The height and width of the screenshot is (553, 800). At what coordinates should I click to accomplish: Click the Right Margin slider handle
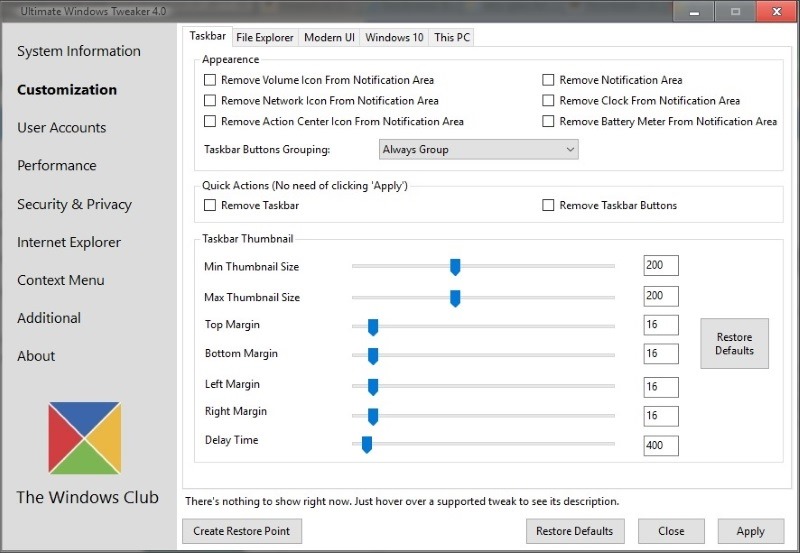pos(373,416)
